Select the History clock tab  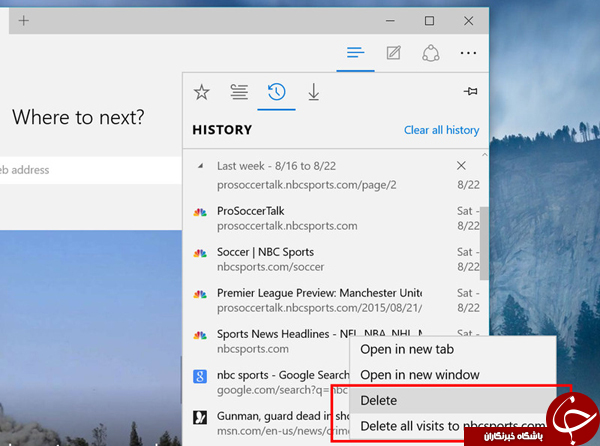click(276, 92)
